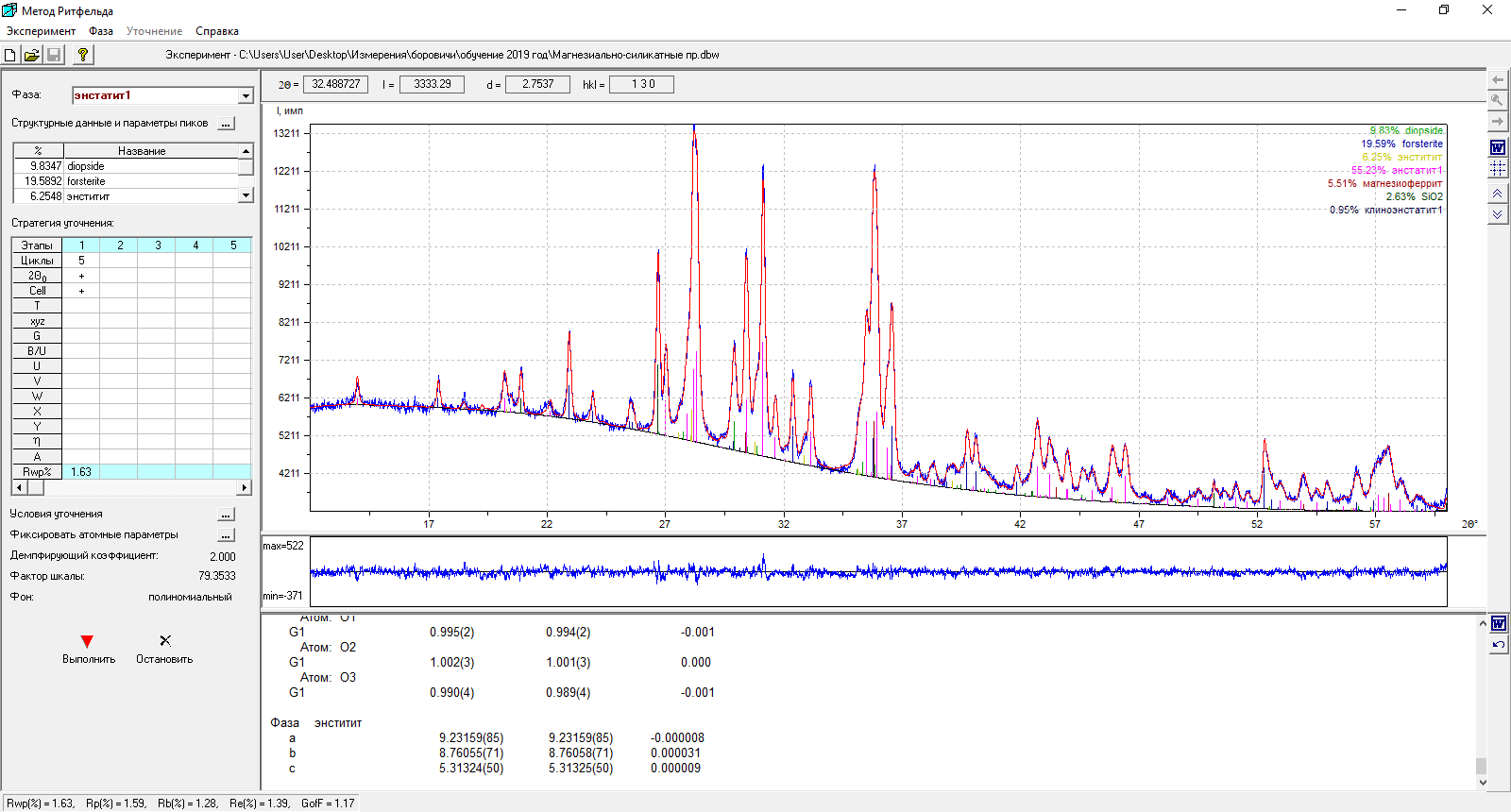Viewport: 1511px width, 812px height.
Task: Click the new experiment blank page icon
Action: click(x=10, y=55)
